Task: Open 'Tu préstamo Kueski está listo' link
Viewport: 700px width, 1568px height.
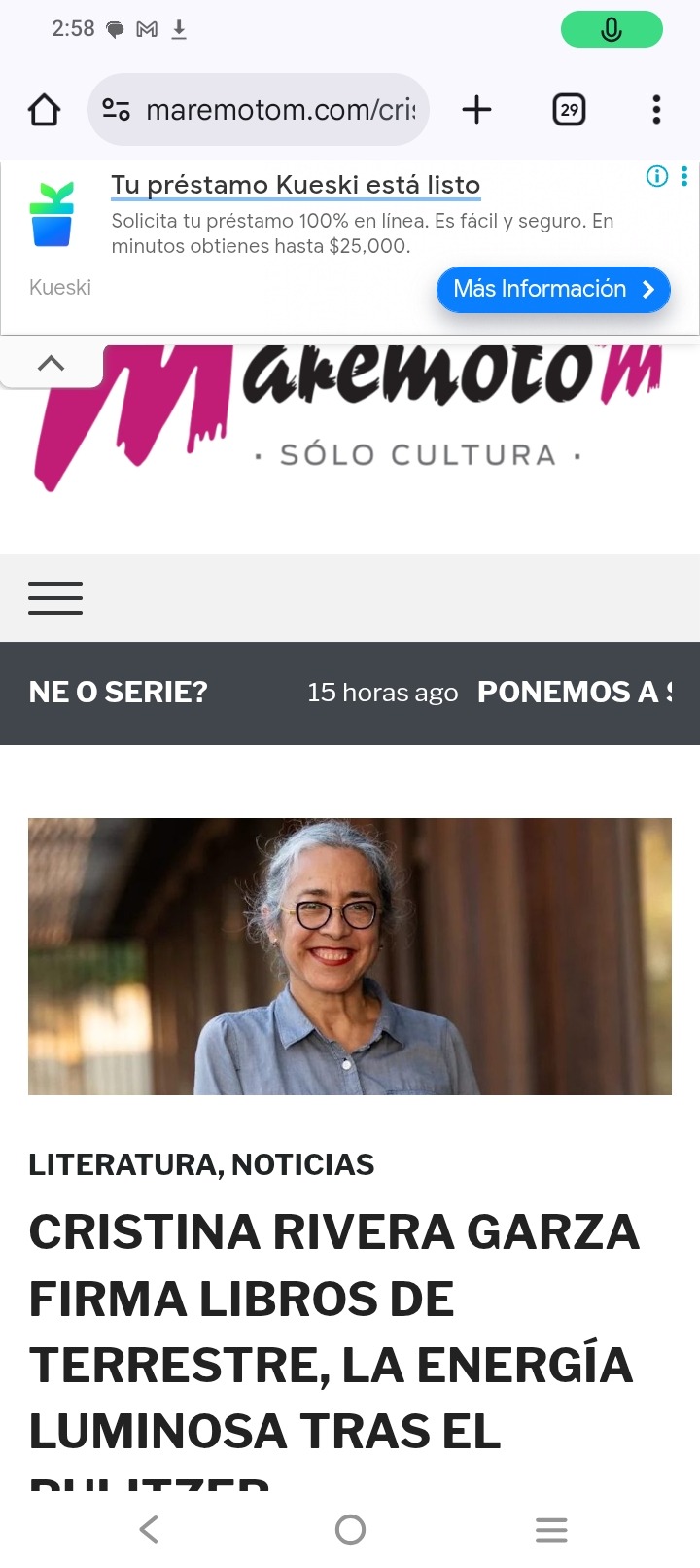Action: (x=296, y=185)
